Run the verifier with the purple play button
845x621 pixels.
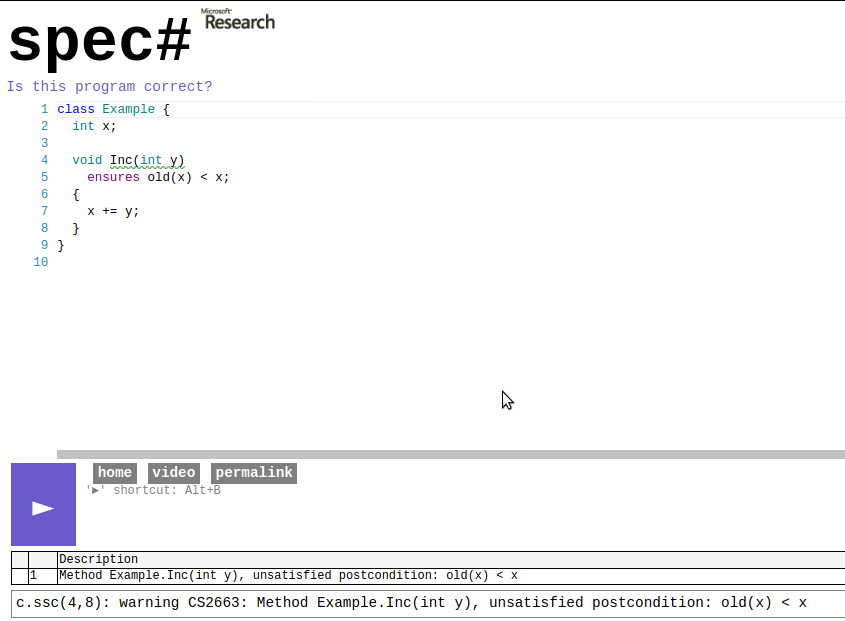point(43,504)
